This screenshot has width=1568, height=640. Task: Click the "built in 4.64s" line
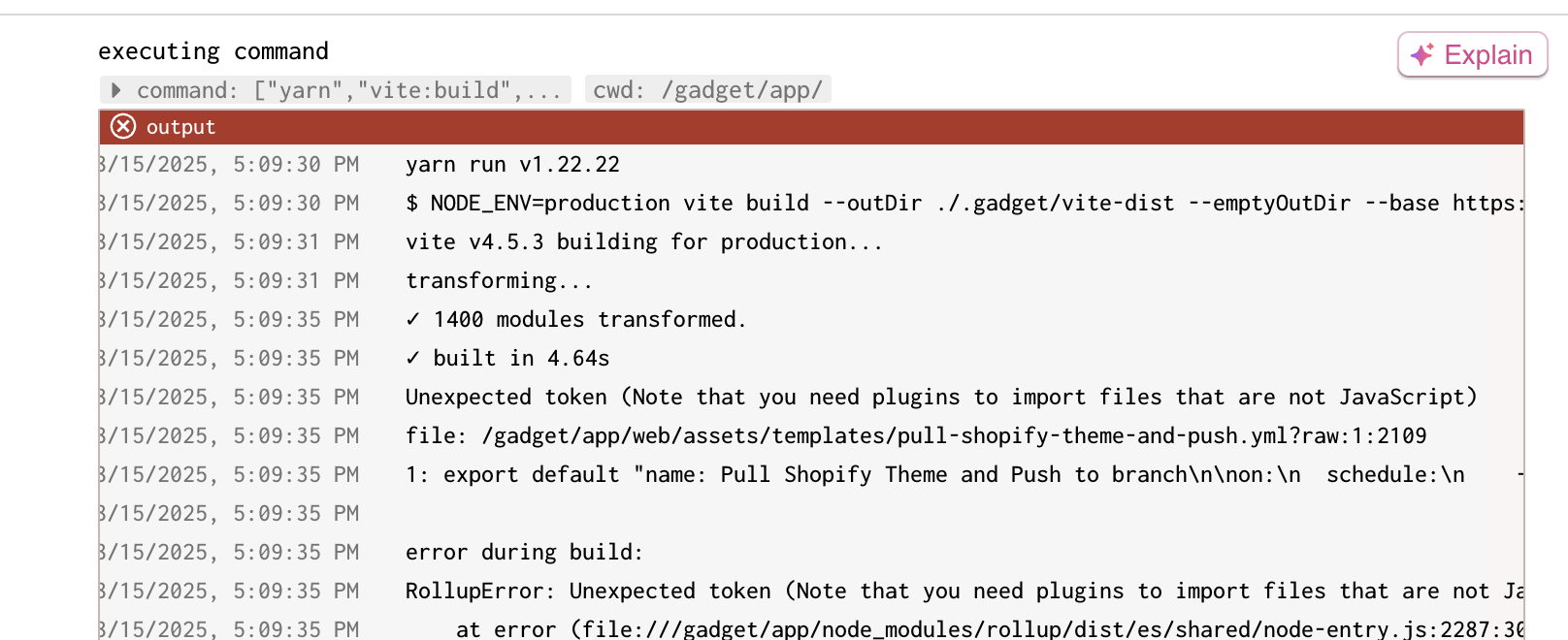coord(507,359)
